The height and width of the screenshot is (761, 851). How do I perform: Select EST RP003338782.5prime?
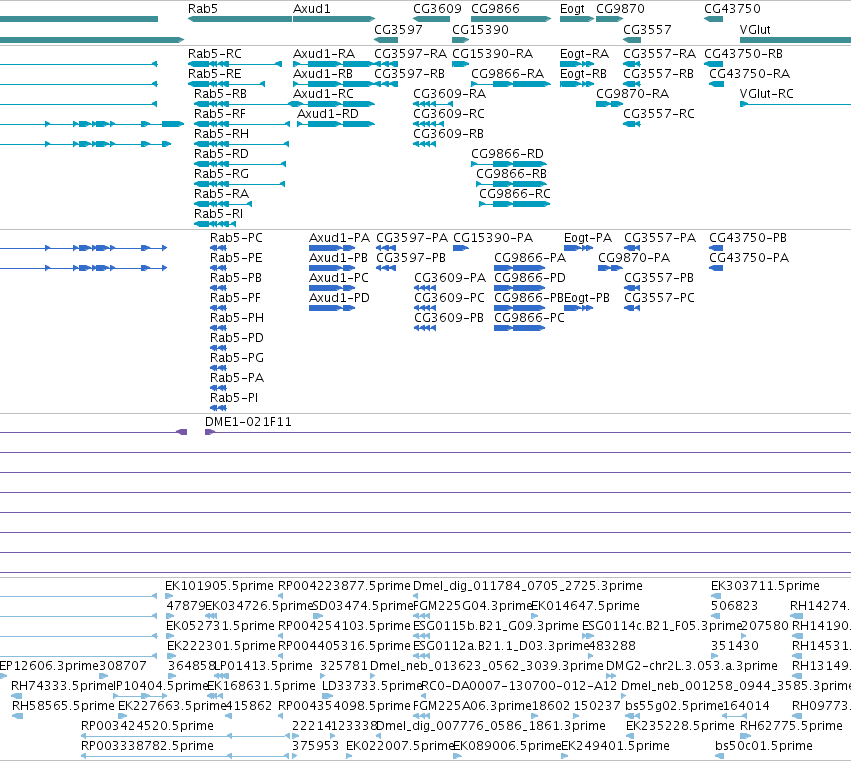pos(147,746)
